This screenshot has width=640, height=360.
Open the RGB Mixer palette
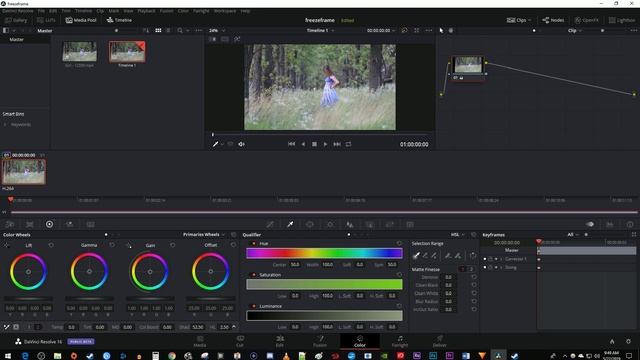[70, 224]
